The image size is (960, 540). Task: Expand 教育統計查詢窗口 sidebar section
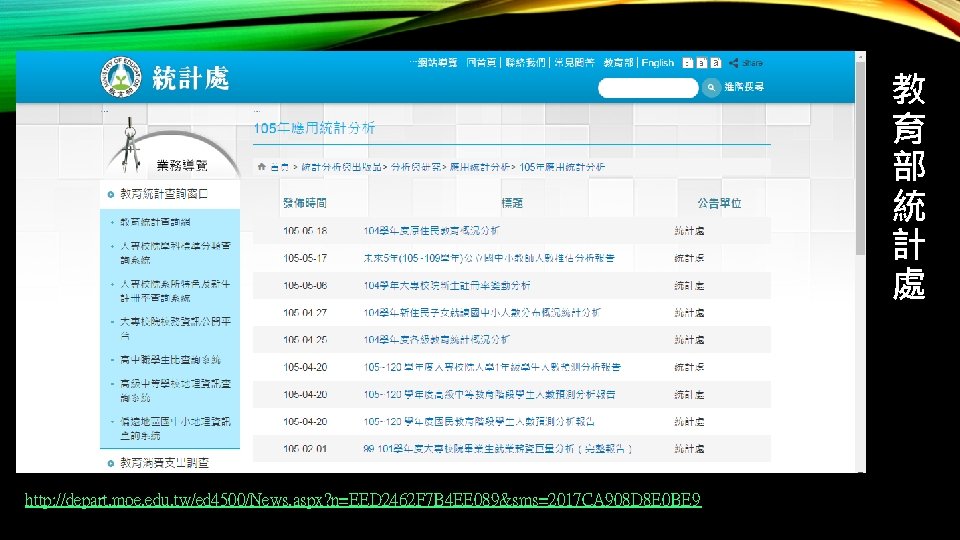[x=163, y=194]
